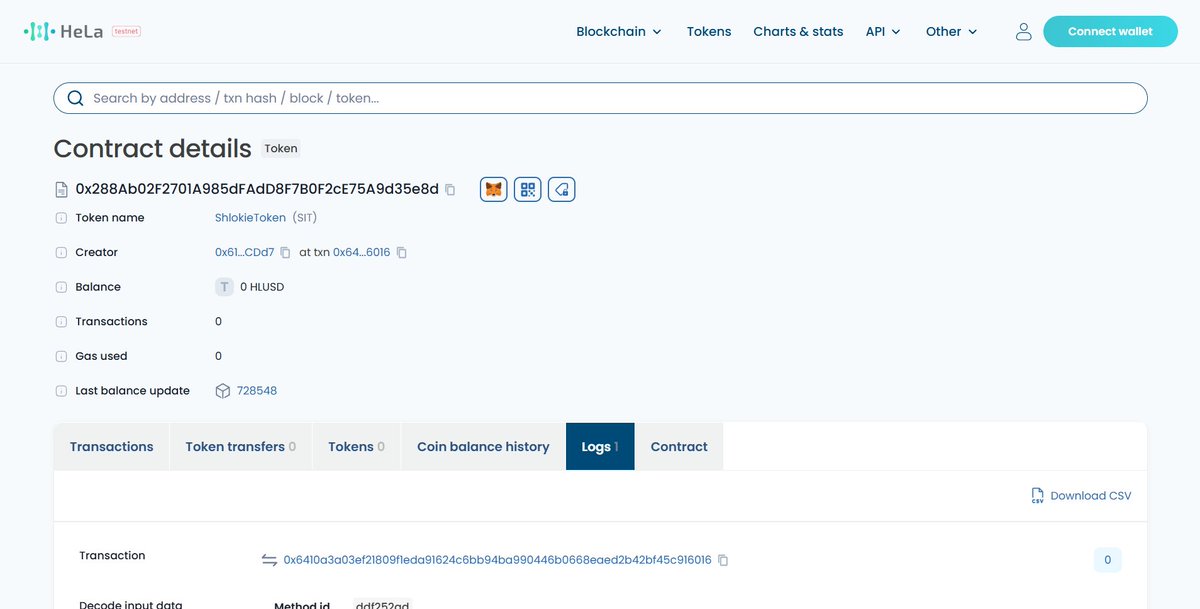Copy creation txn hash 0x64...6016
Viewport: 1200px width, 609px height.
tap(402, 253)
